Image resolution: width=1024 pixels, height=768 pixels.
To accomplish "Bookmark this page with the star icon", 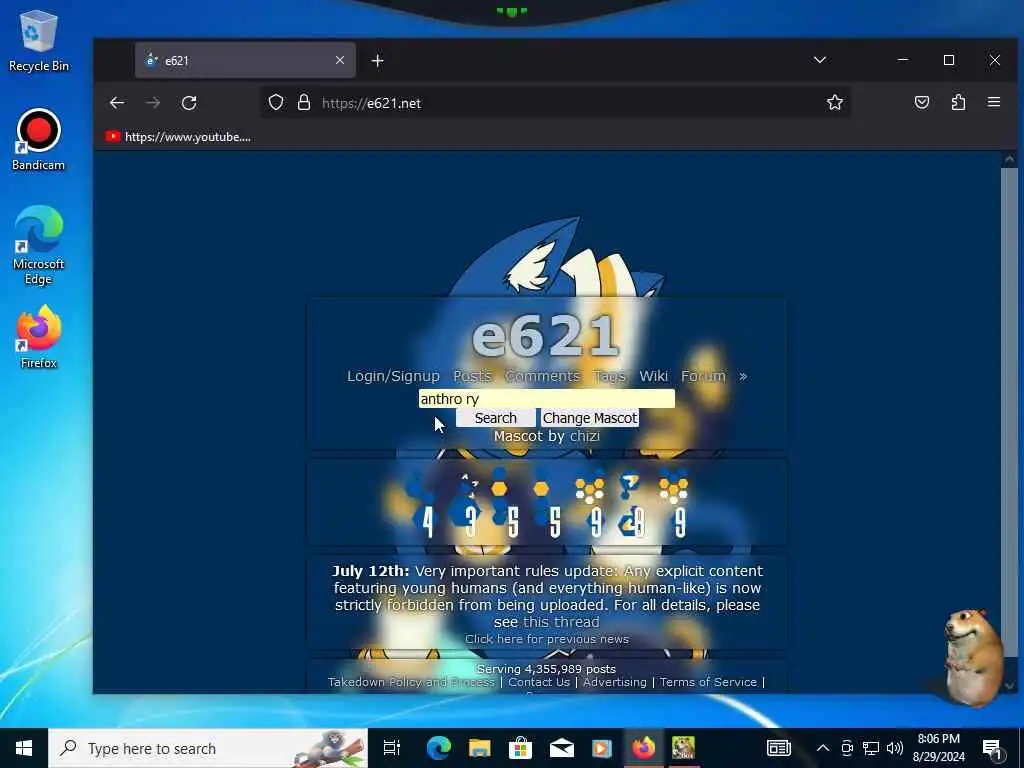I will (835, 103).
